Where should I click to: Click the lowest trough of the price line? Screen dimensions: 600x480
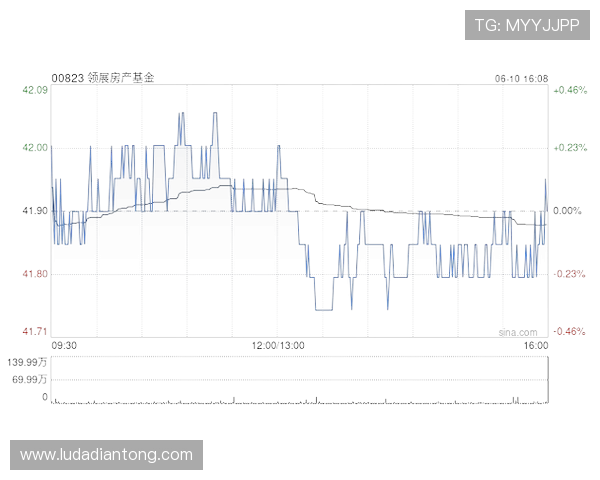[322, 309]
